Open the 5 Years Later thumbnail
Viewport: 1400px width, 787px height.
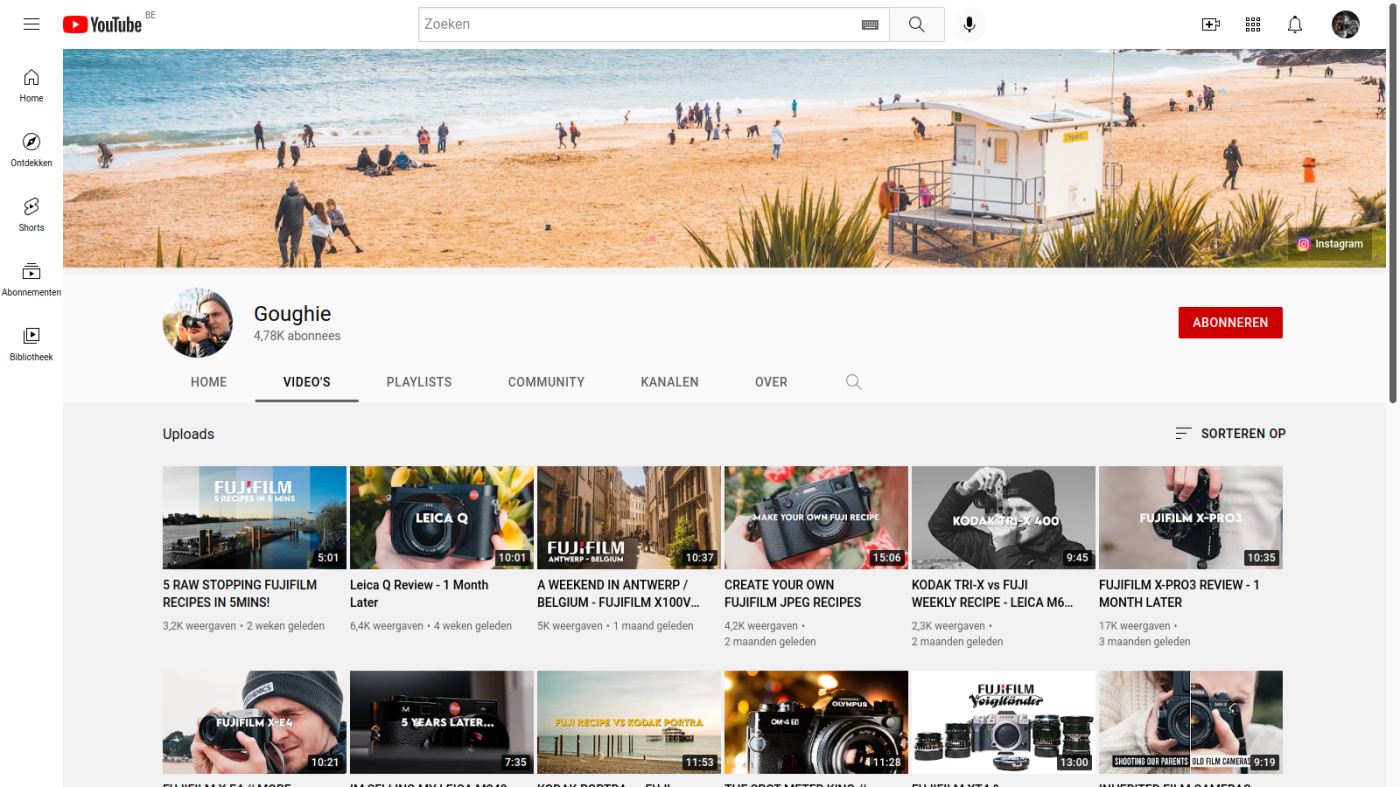click(441, 722)
